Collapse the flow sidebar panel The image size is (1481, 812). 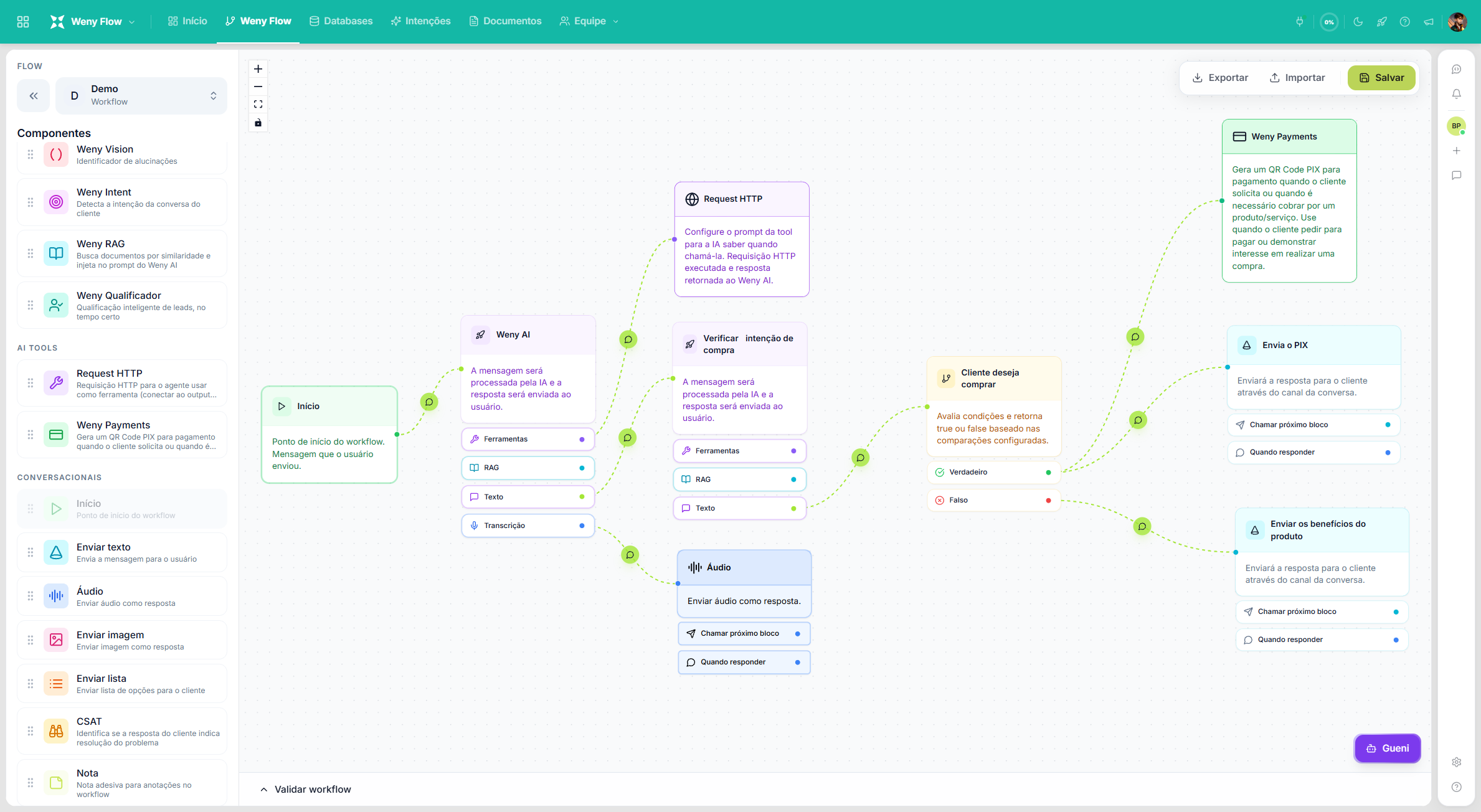click(x=34, y=96)
